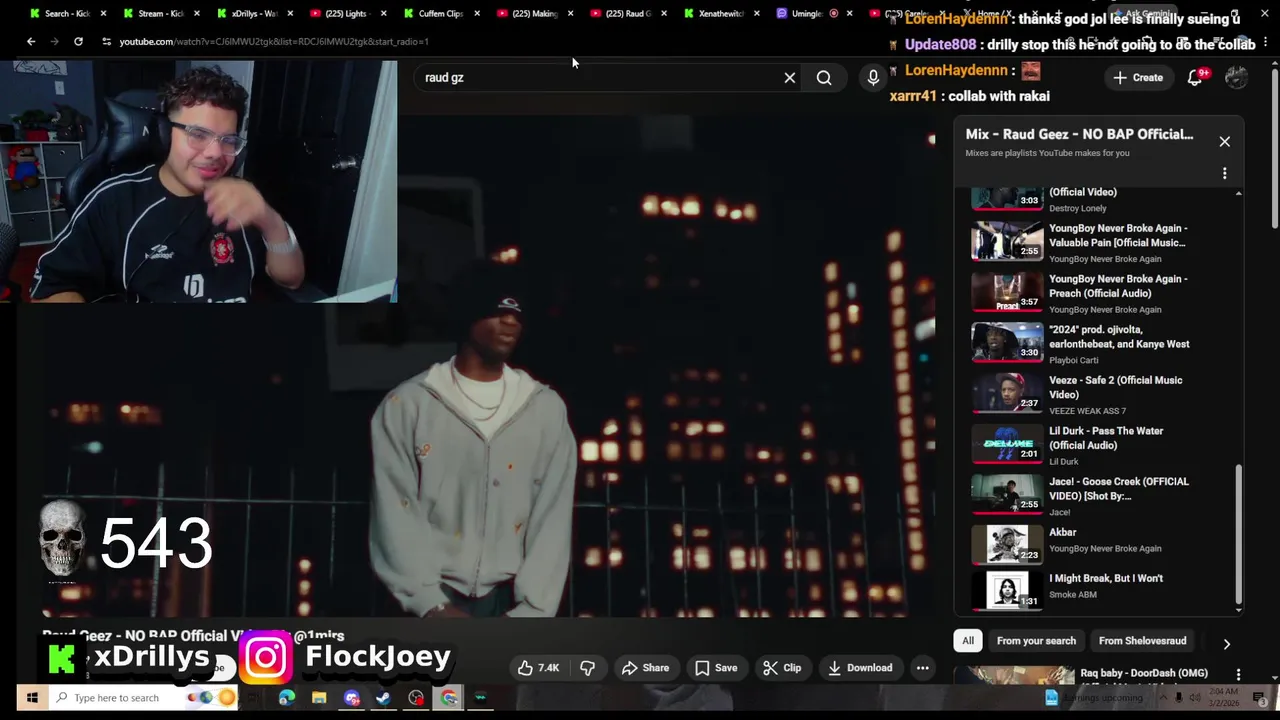
Task: Open the account avatar menu
Action: click(x=1237, y=77)
